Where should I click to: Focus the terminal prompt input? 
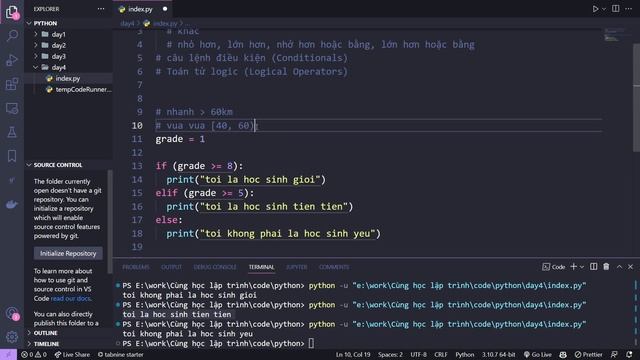pos(311,343)
